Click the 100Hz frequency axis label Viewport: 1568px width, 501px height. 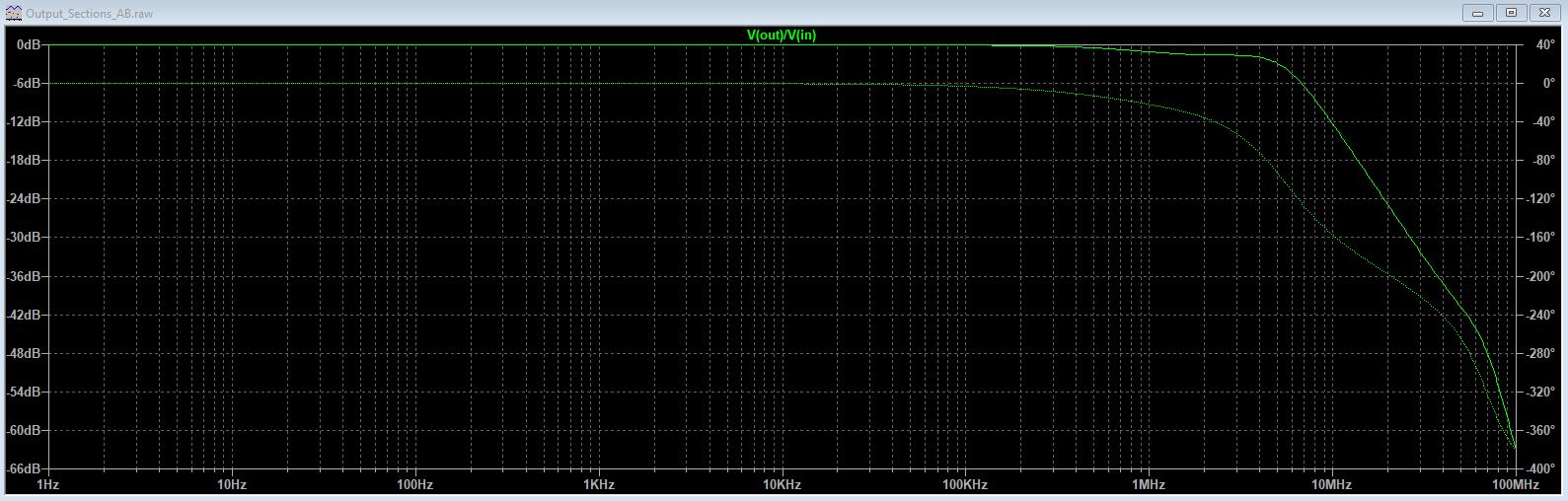(414, 485)
